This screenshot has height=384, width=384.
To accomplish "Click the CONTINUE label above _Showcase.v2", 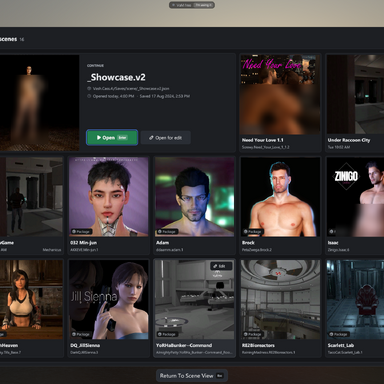I will [95, 66].
